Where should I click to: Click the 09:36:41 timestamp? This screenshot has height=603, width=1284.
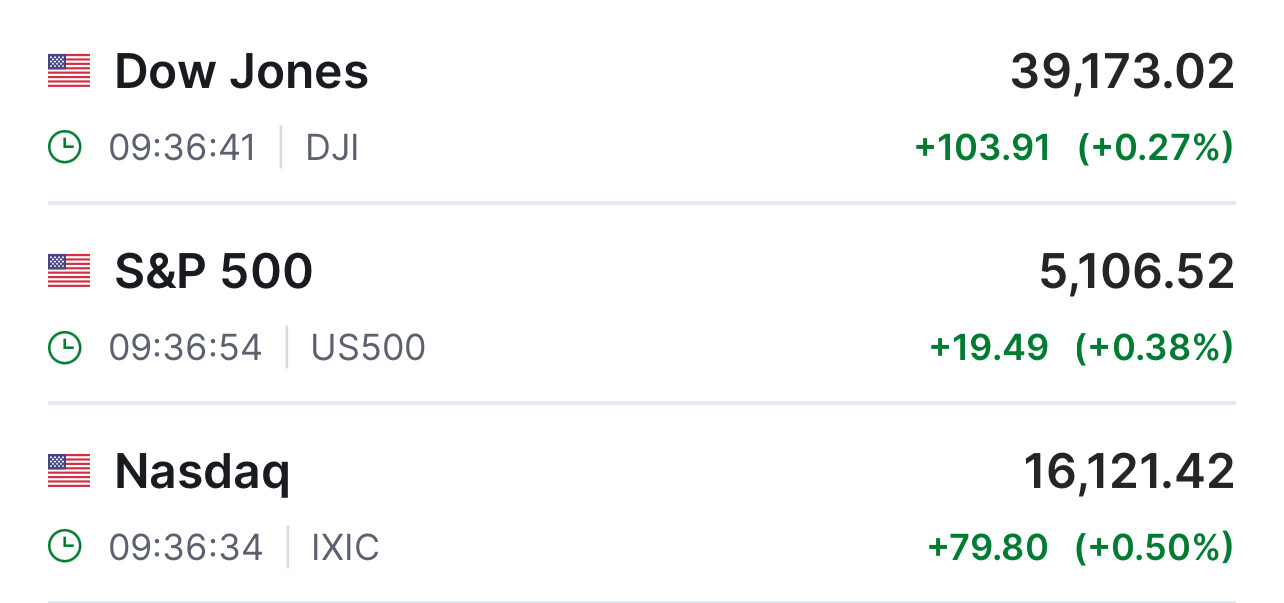pyautogui.click(x=183, y=148)
